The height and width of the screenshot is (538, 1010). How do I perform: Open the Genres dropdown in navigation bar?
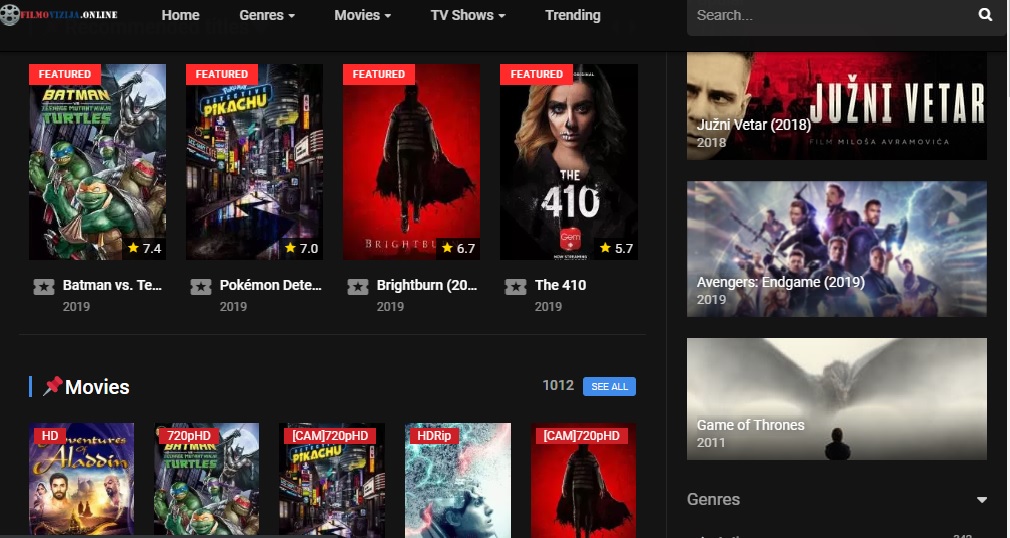click(x=267, y=15)
